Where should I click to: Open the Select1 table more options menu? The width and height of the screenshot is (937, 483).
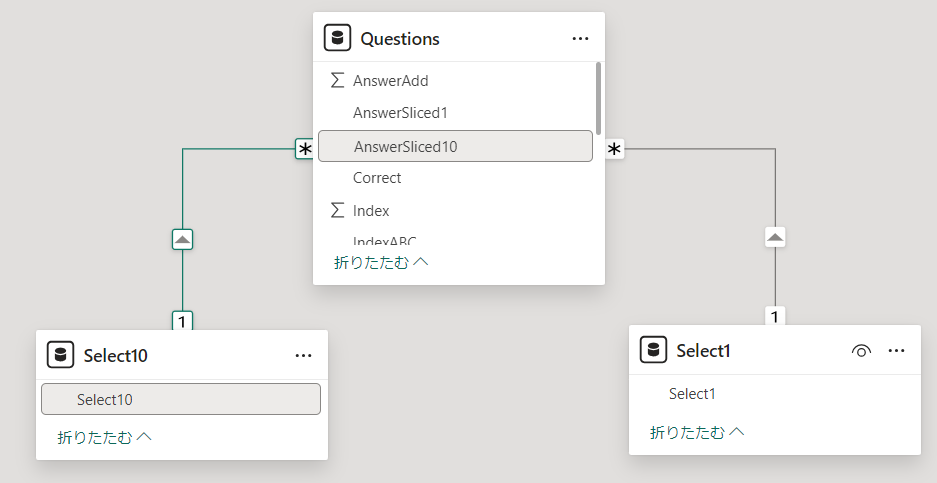[x=896, y=350]
